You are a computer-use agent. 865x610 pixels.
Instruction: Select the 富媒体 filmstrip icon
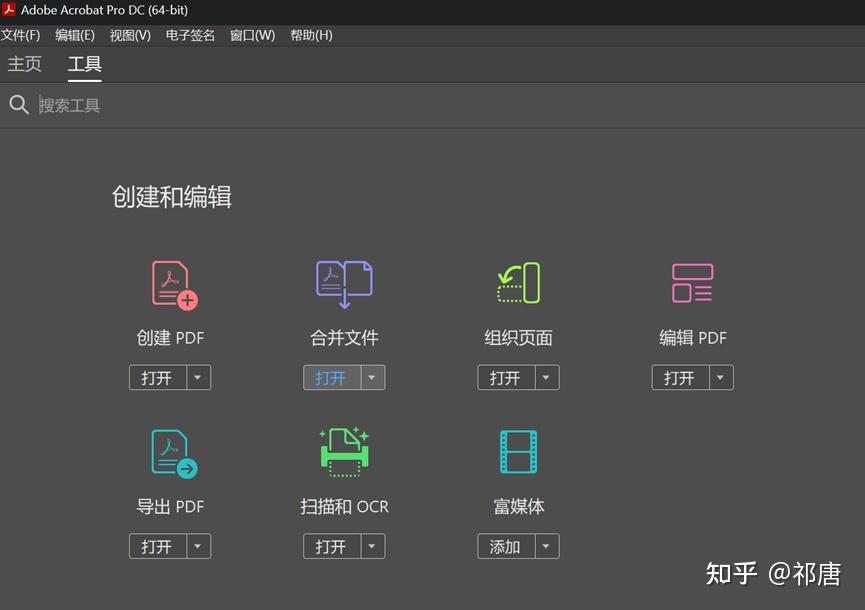518,452
